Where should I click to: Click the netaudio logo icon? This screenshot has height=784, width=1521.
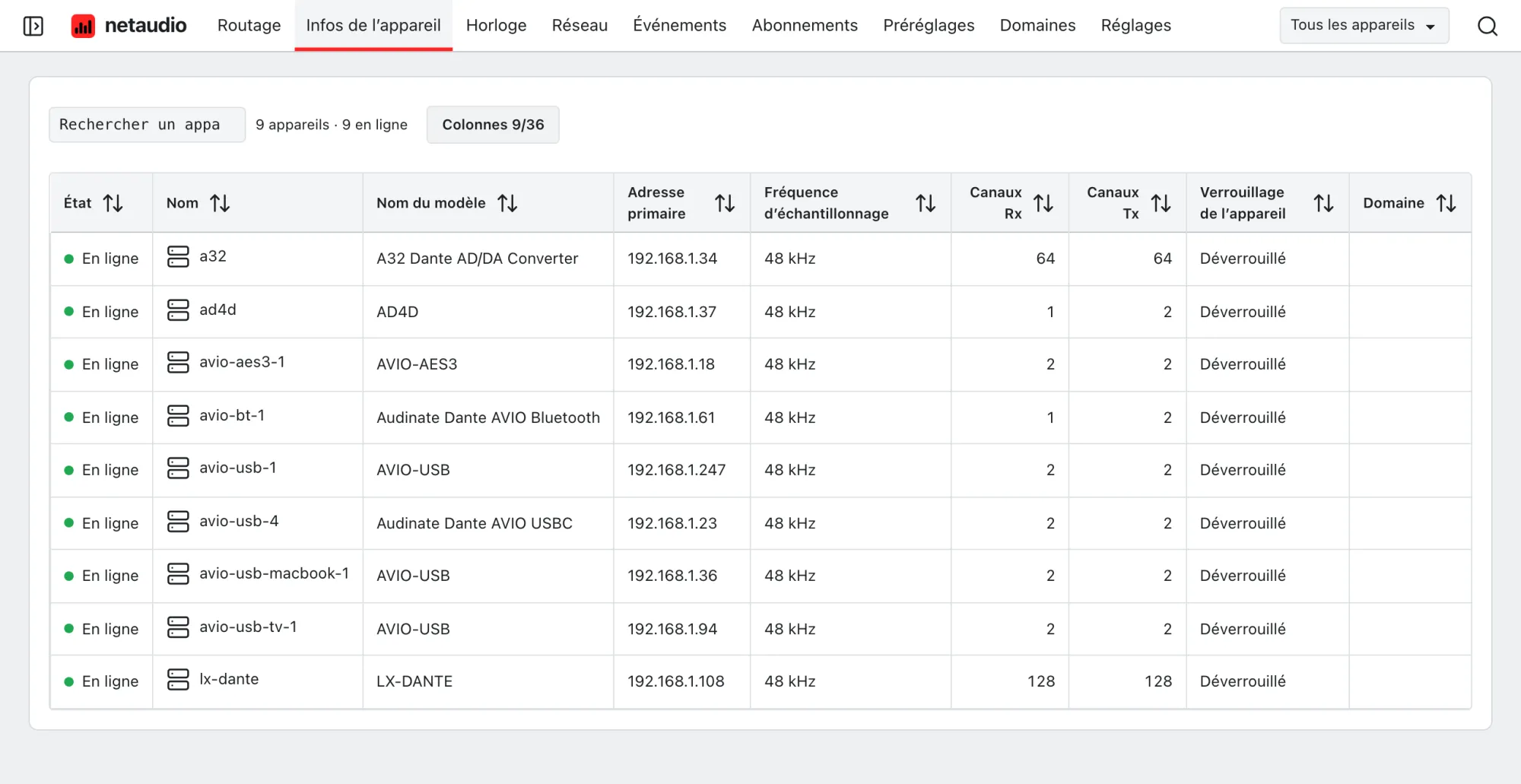tap(83, 26)
